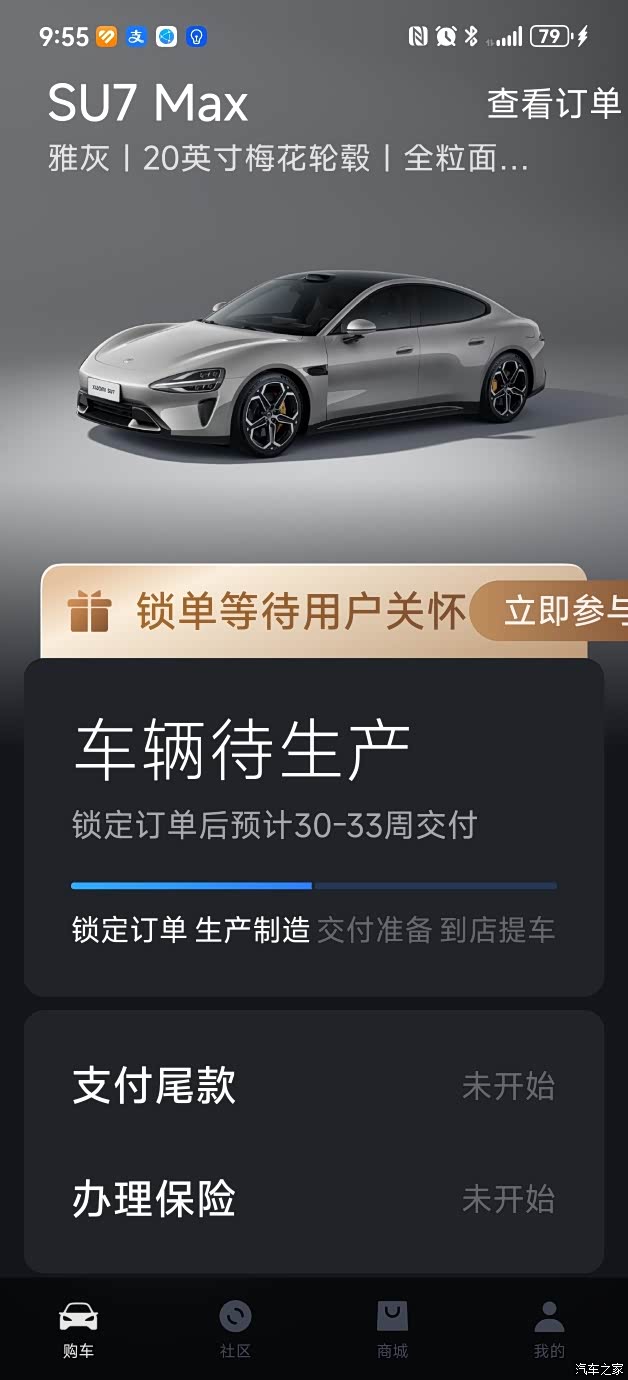Tap the 生产制造 progress stage label

pos(252,930)
